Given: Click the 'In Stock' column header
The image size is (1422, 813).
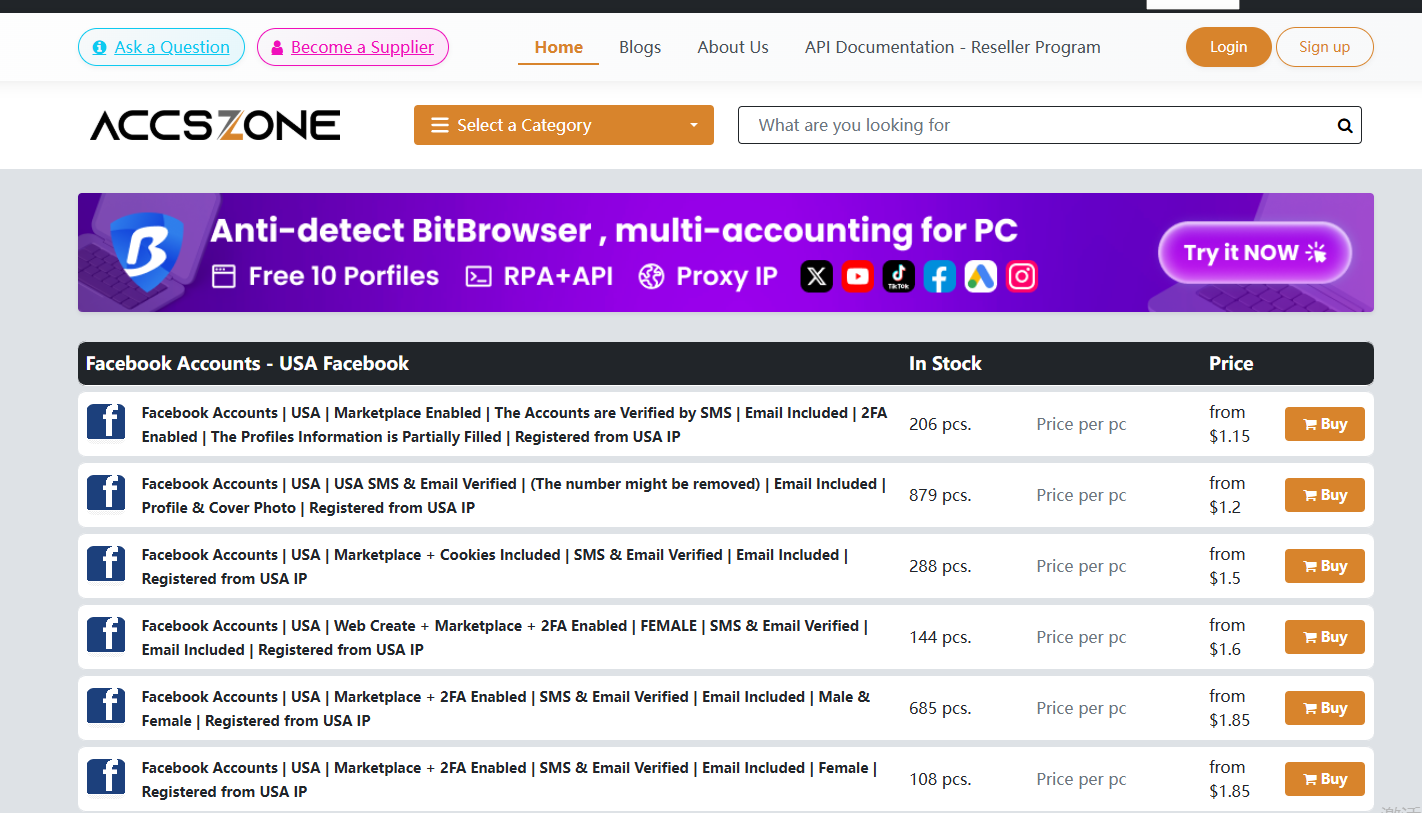Looking at the screenshot, I should 945,363.
